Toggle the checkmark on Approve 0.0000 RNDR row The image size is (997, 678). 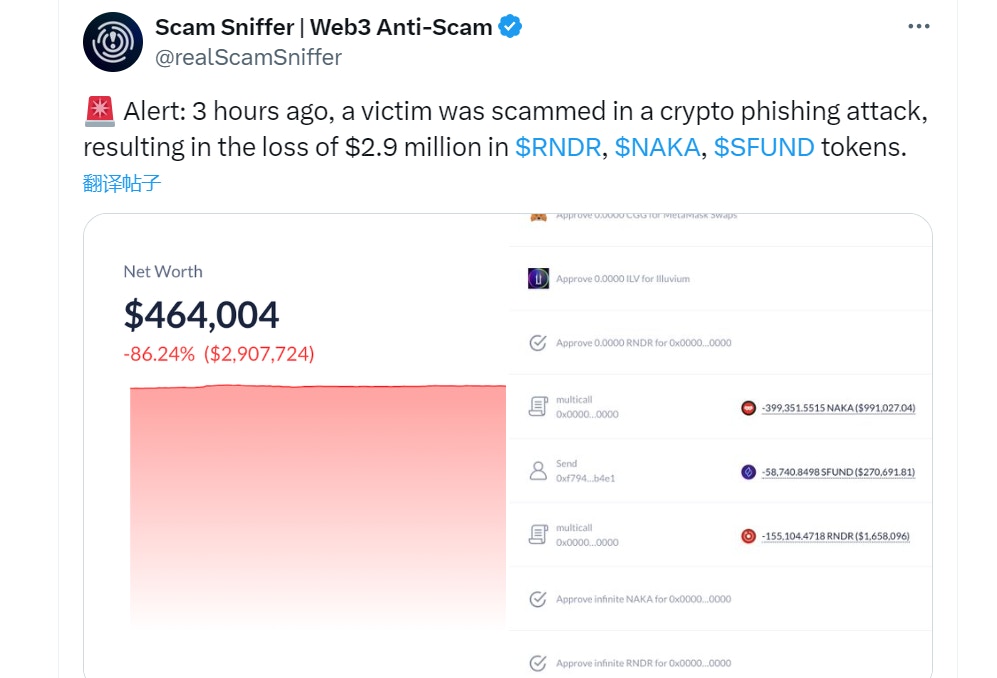click(538, 342)
